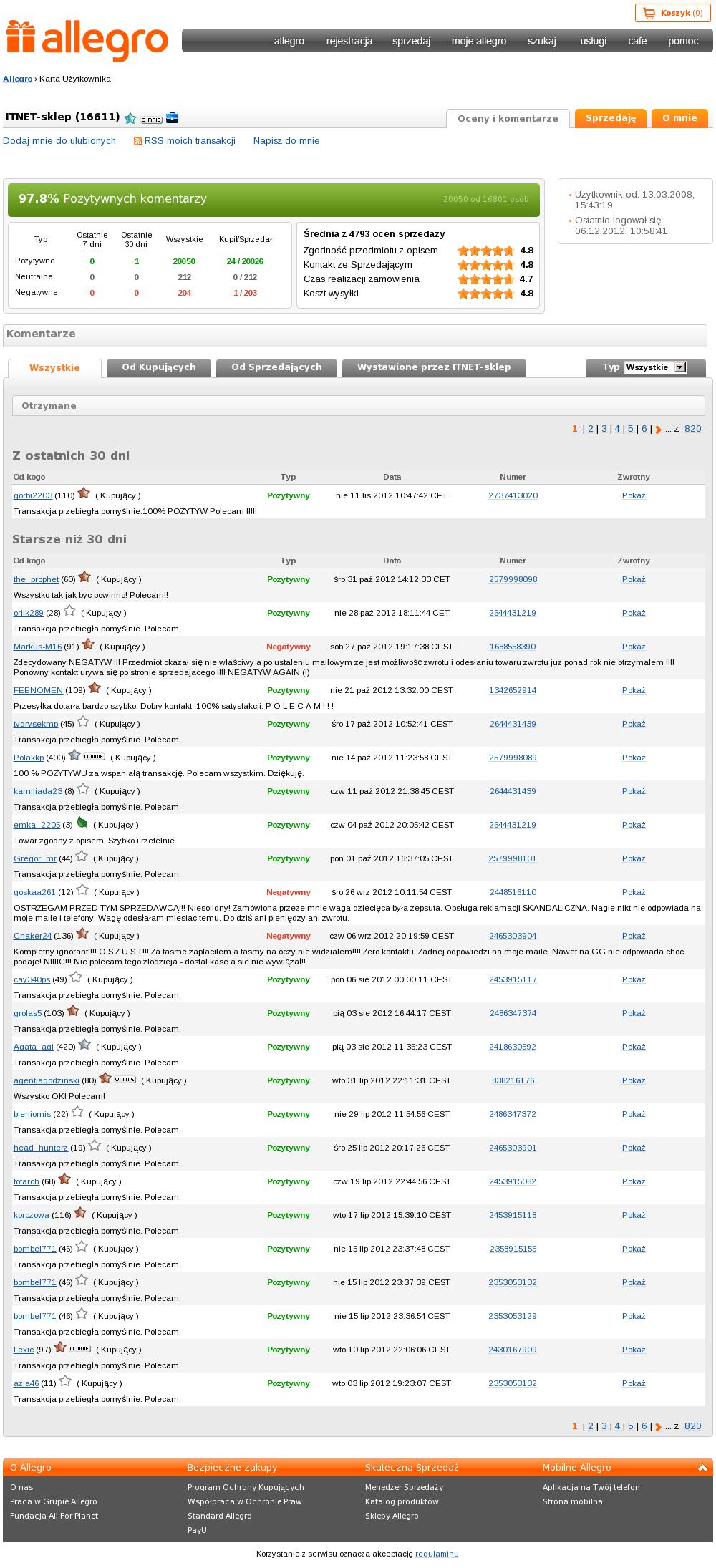The image size is (716, 1568).
Task: Click the blue star next to Polakkp
Action: click(74, 755)
